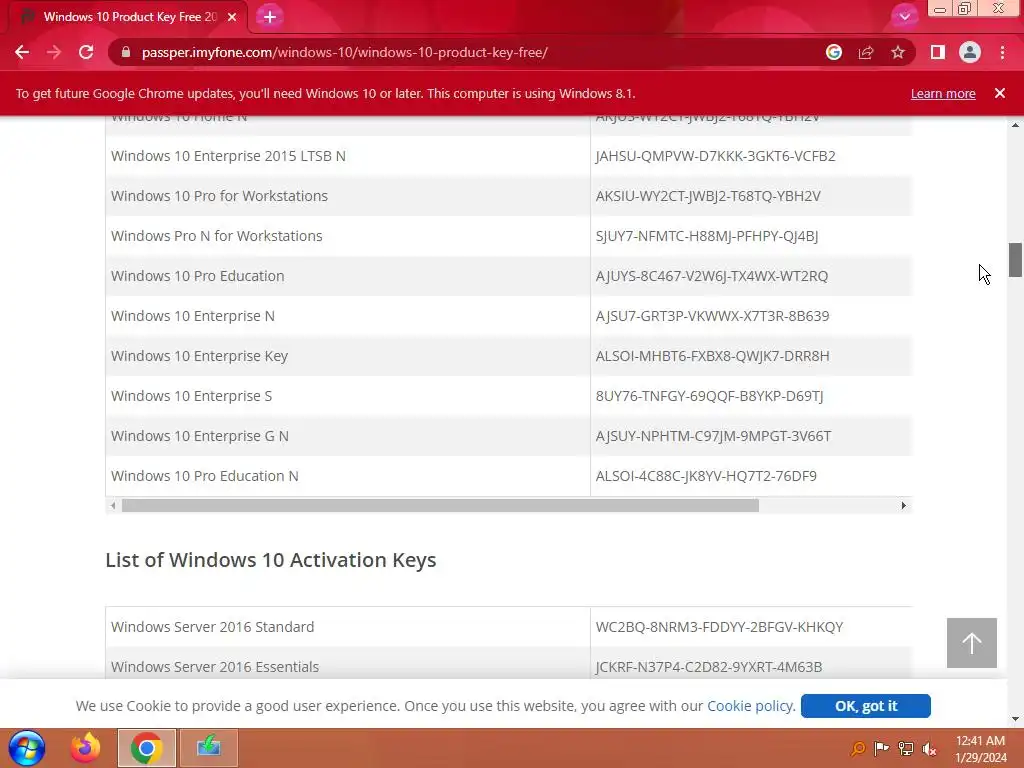This screenshot has height=768, width=1024.
Task: Select the Windows 10 Enterprise Key cell
Action: click(x=347, y=356)
